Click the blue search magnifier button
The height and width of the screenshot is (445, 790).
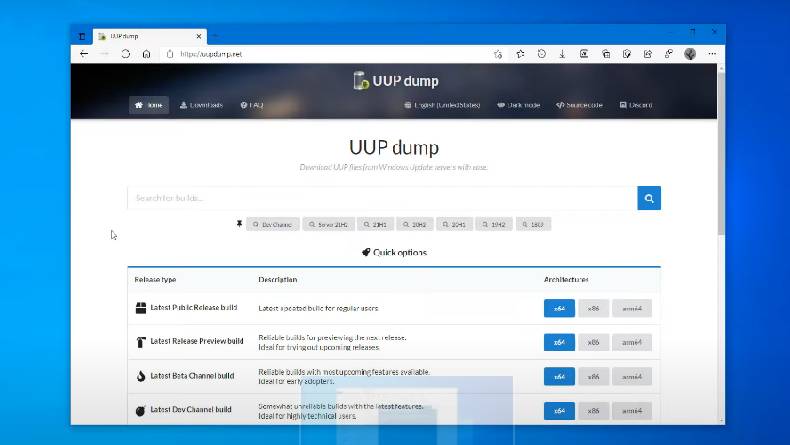(649, 198)
